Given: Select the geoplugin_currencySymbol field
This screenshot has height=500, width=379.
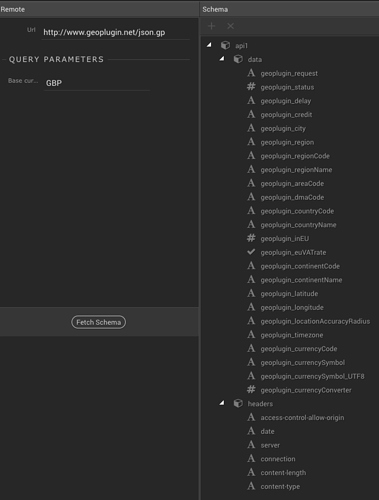Looking at the screenshot, I should [303, 362].
